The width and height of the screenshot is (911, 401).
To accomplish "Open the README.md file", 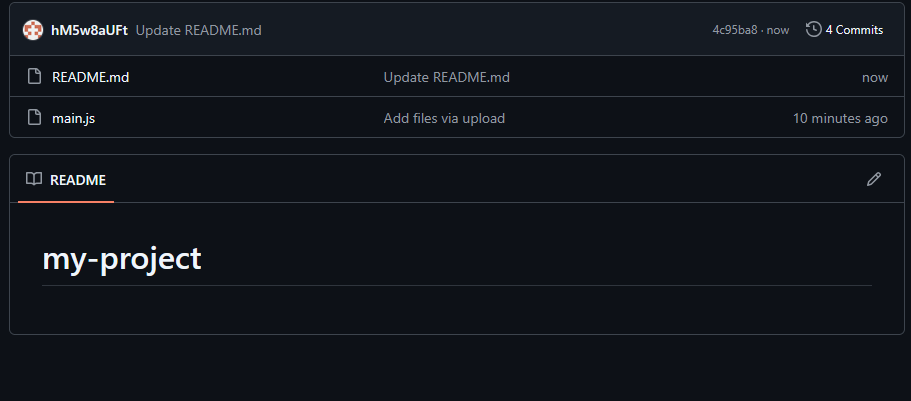I will pyautogui.click(x=90, y=77).
